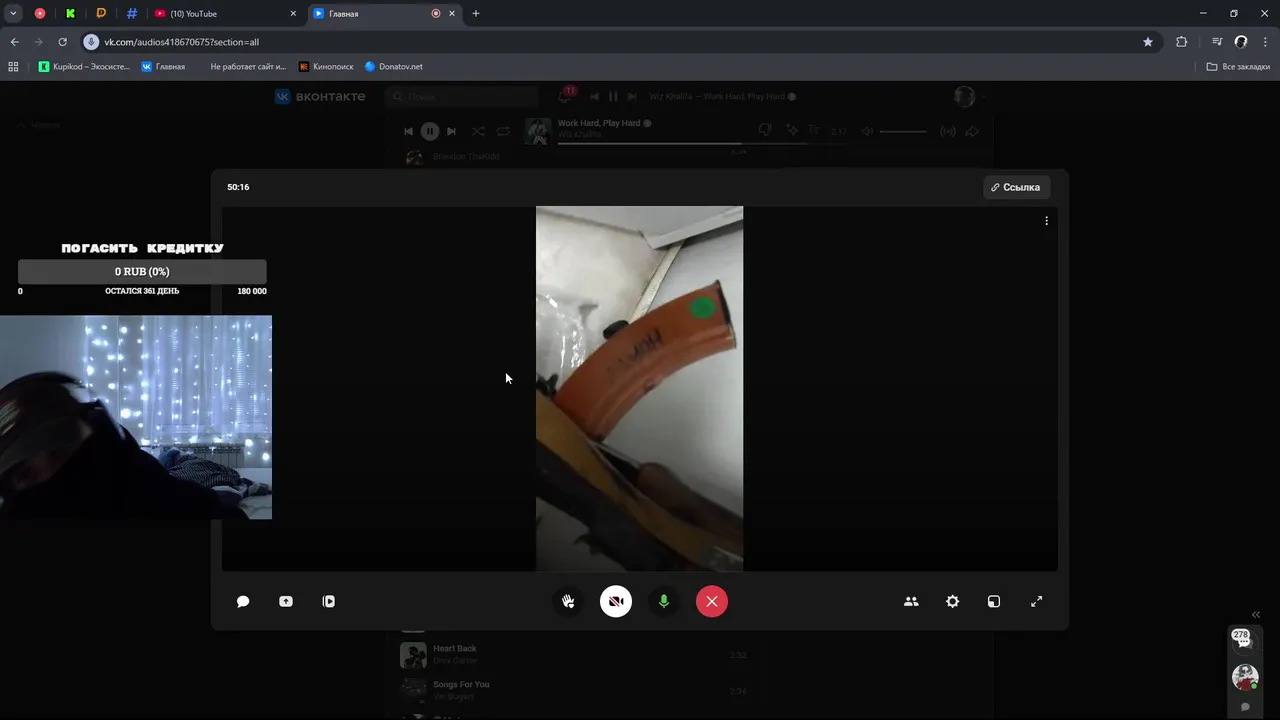The width and height of the screenshot is (1280, 720).
Task: Pause playback in the VK audio player
Action: (x=430, y=131)
